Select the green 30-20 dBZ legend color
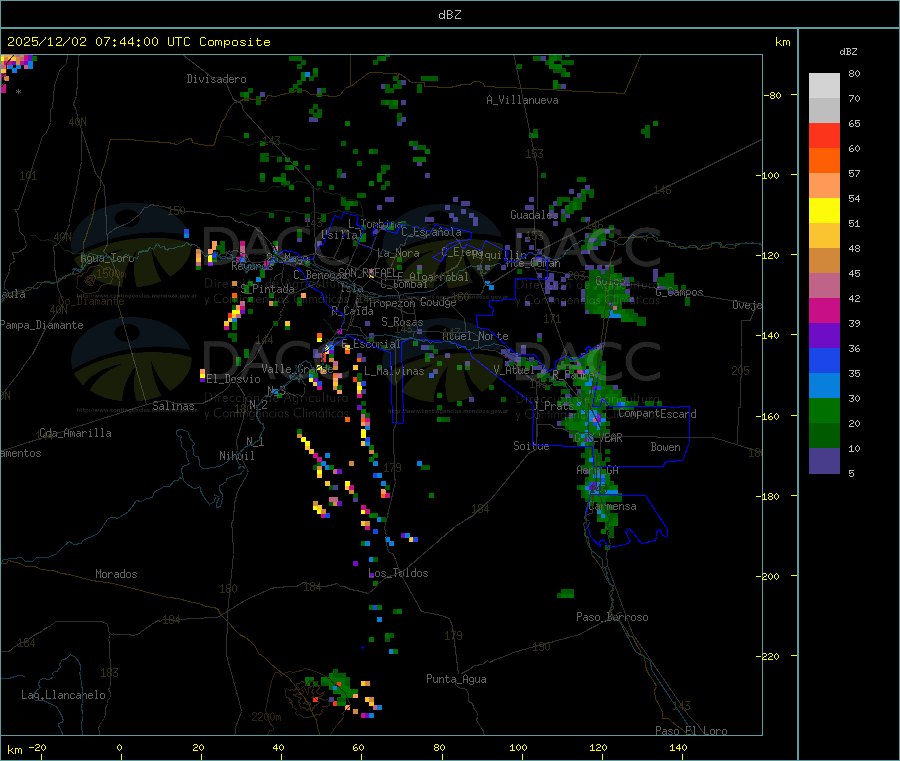The height and width of the screenshot is (761, 900). (824, 410)
